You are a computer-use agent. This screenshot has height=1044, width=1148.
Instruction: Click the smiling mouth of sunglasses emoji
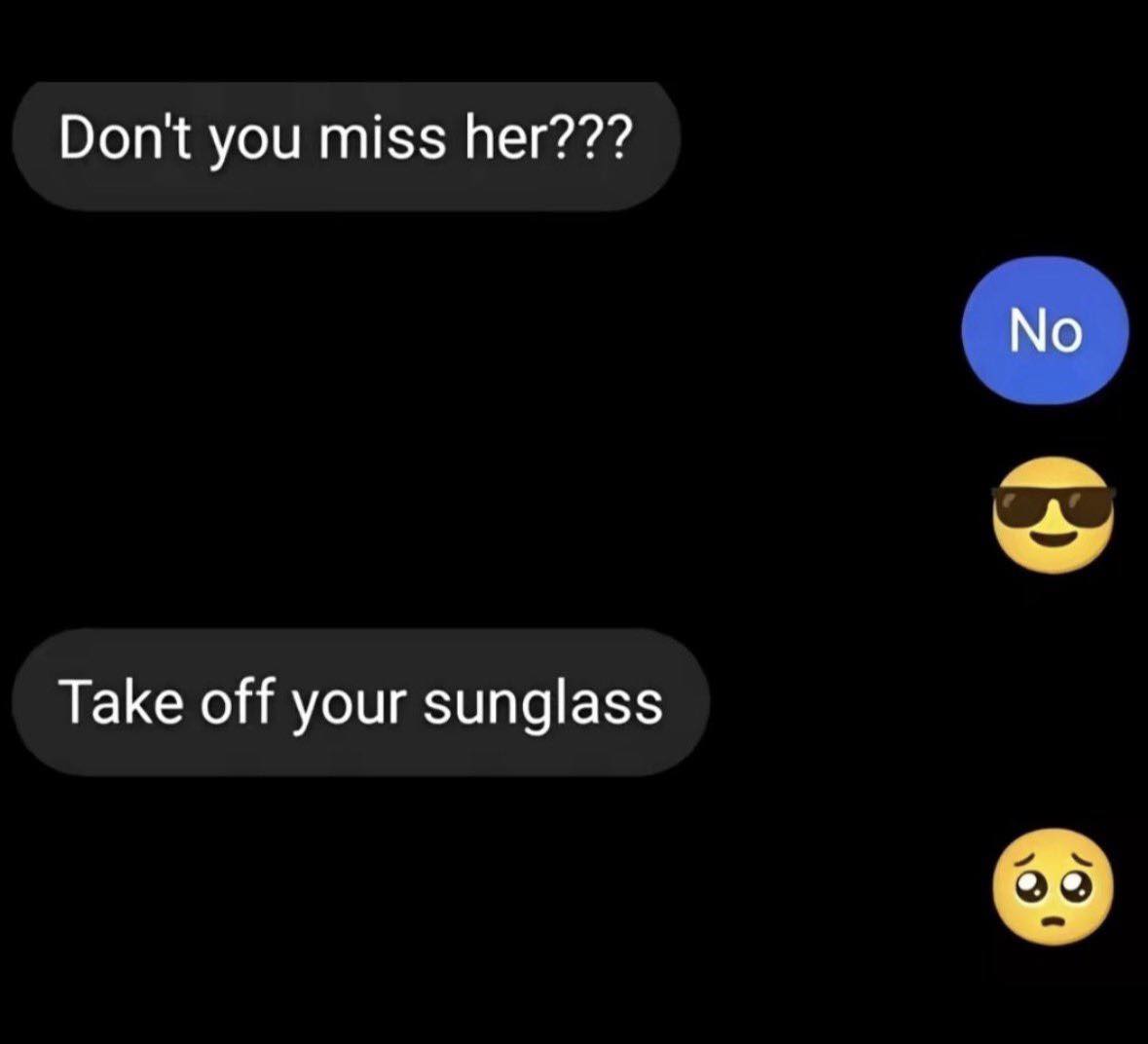pyautogui.click(x=1052, y=541)
